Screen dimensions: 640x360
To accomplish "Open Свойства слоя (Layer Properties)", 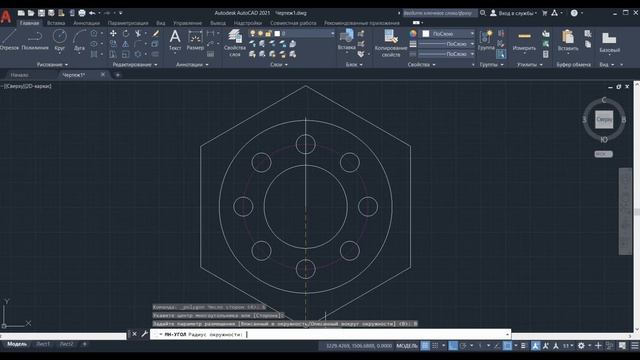I will coord(235,42).
